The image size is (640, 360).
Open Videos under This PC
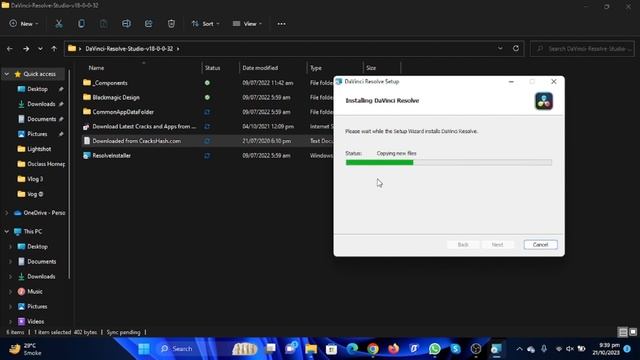tap(36, 322)
